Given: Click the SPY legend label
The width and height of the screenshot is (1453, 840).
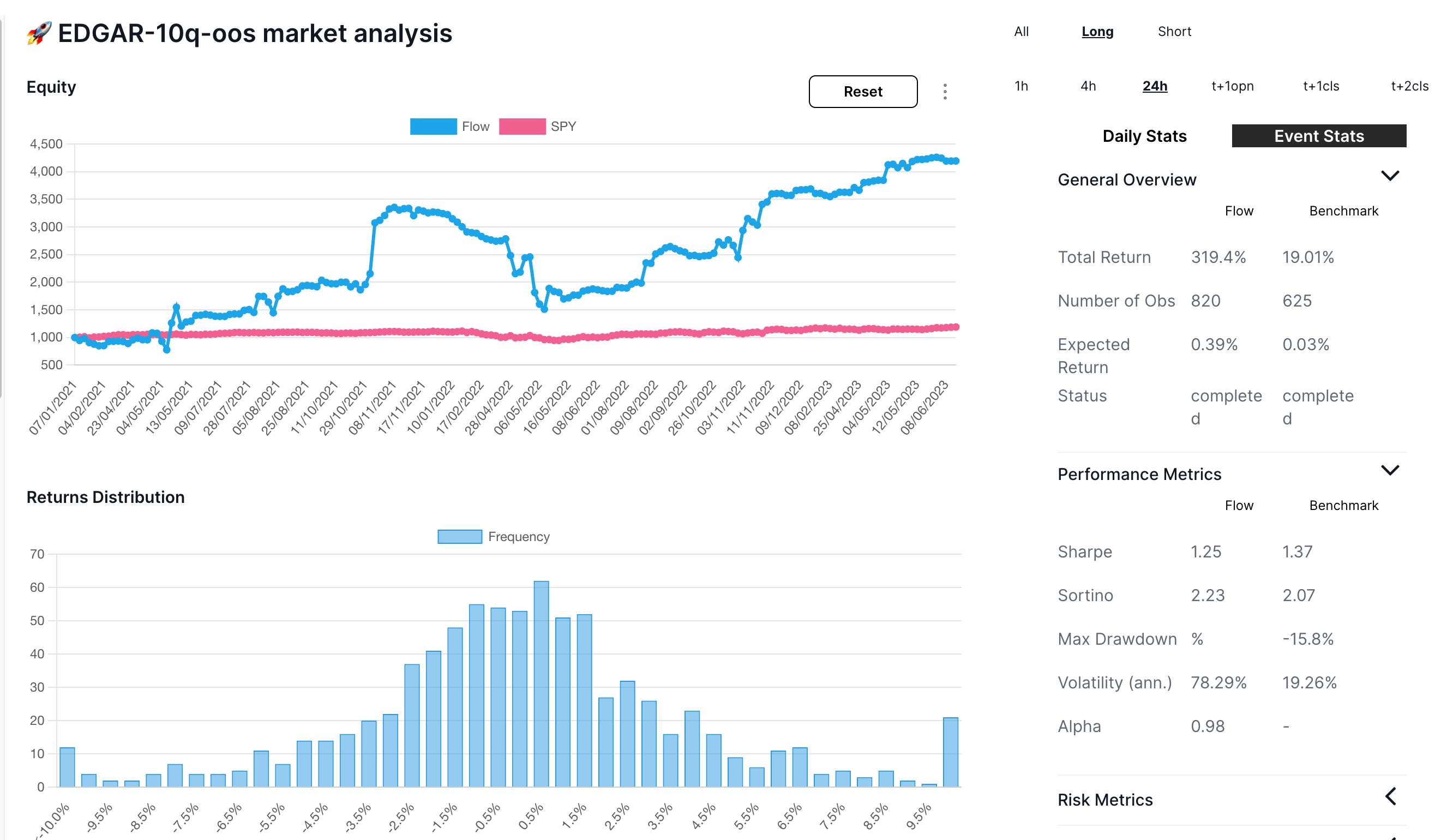Looking at the screenshot, I should point(563,127).
